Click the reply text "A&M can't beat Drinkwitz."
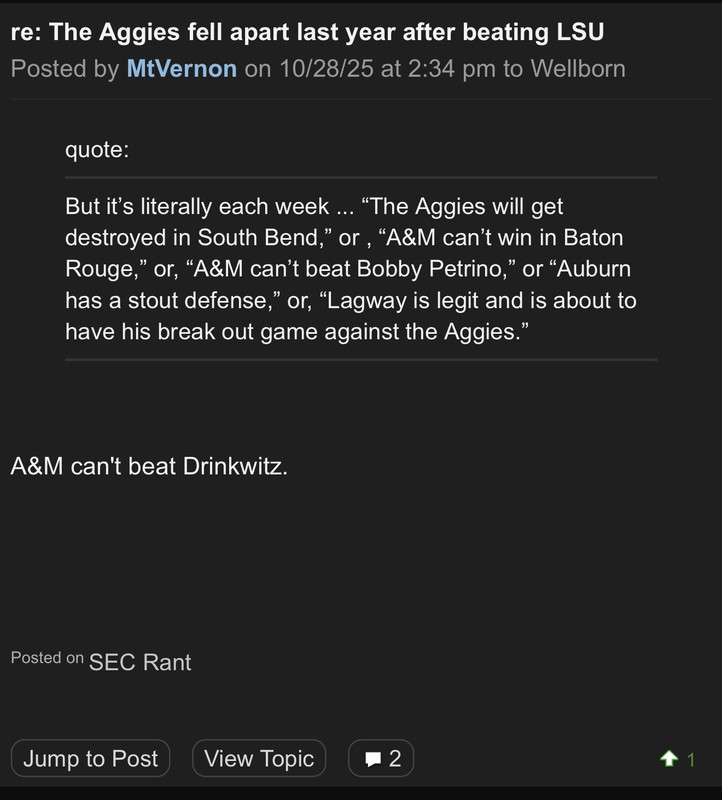This screenshot has width=722, height=800. tap(149, 466)
